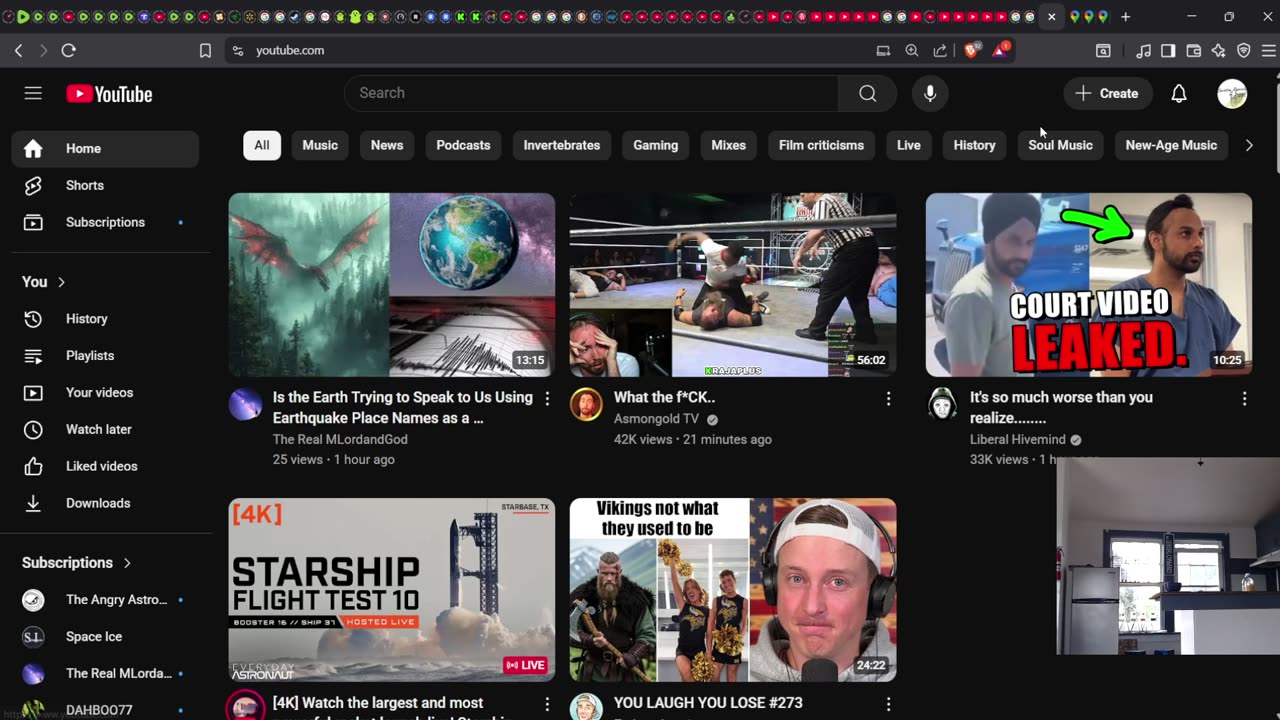Open more options for earthquake place names video
Viewport: 1280px width, 720px height.
pyautogui.click(x=547, y=399)
